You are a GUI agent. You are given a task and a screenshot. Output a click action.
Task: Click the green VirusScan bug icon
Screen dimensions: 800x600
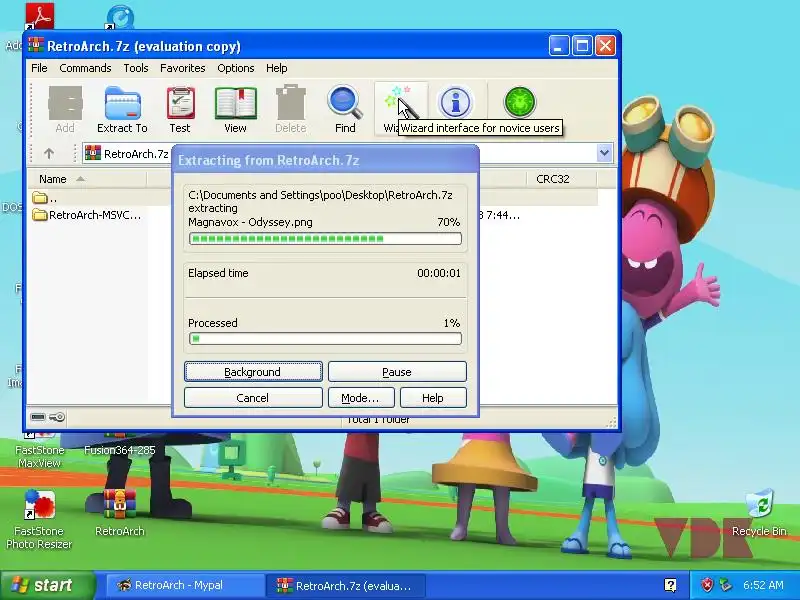point(519,102)
